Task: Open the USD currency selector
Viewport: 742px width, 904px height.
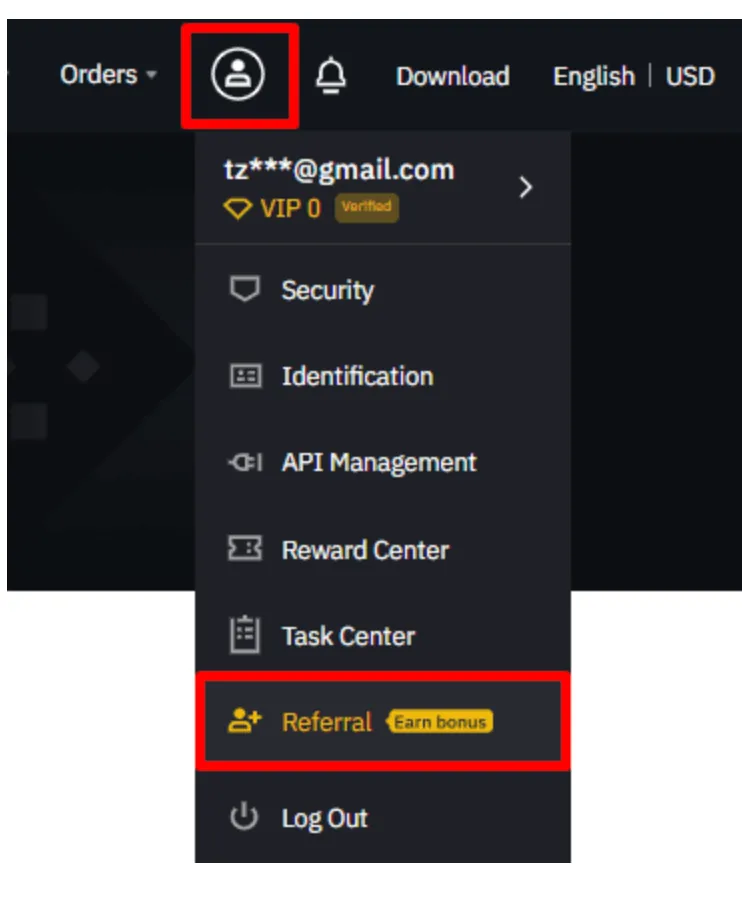Action: (690, 76)
